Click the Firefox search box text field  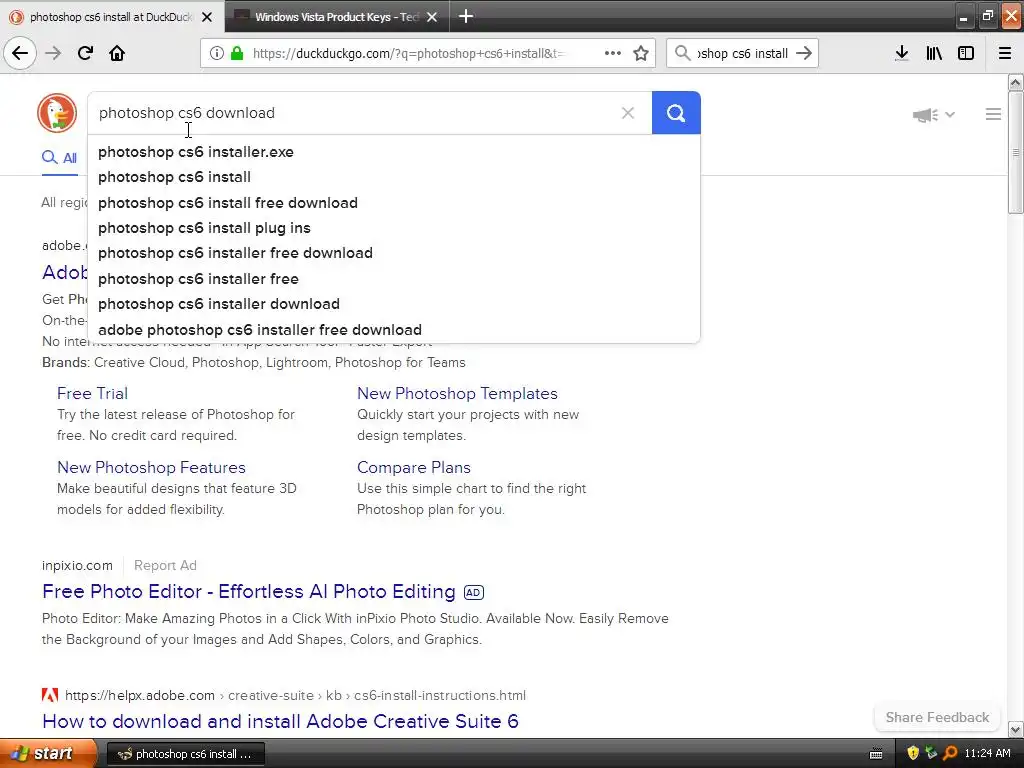pos(743,54)
